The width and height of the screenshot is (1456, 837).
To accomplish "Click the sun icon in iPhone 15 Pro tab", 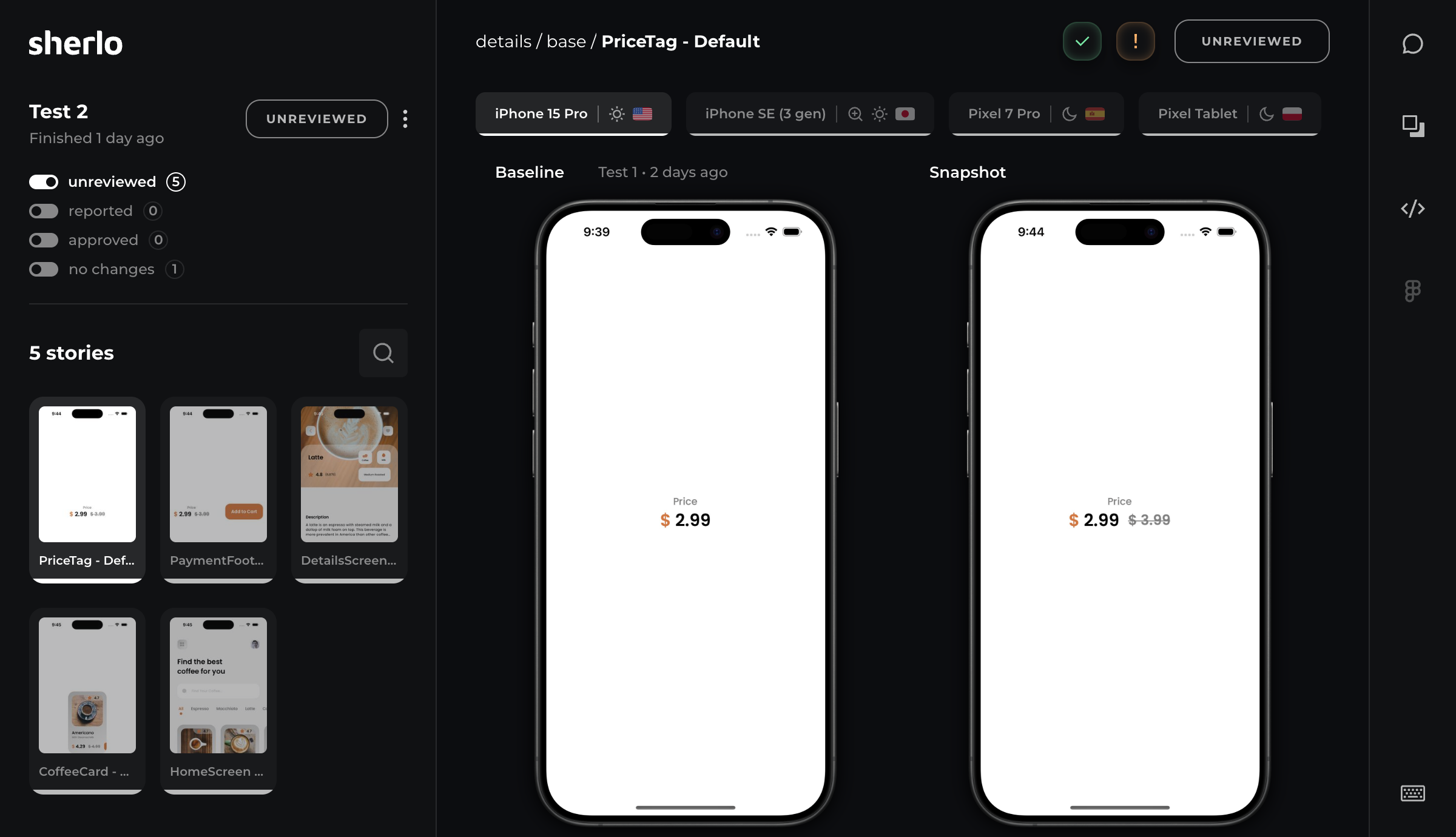I will click(616, 114).
